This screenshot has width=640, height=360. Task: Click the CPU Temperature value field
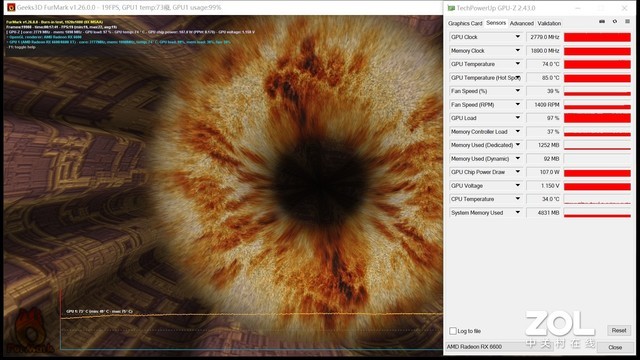tap(544, 199)
